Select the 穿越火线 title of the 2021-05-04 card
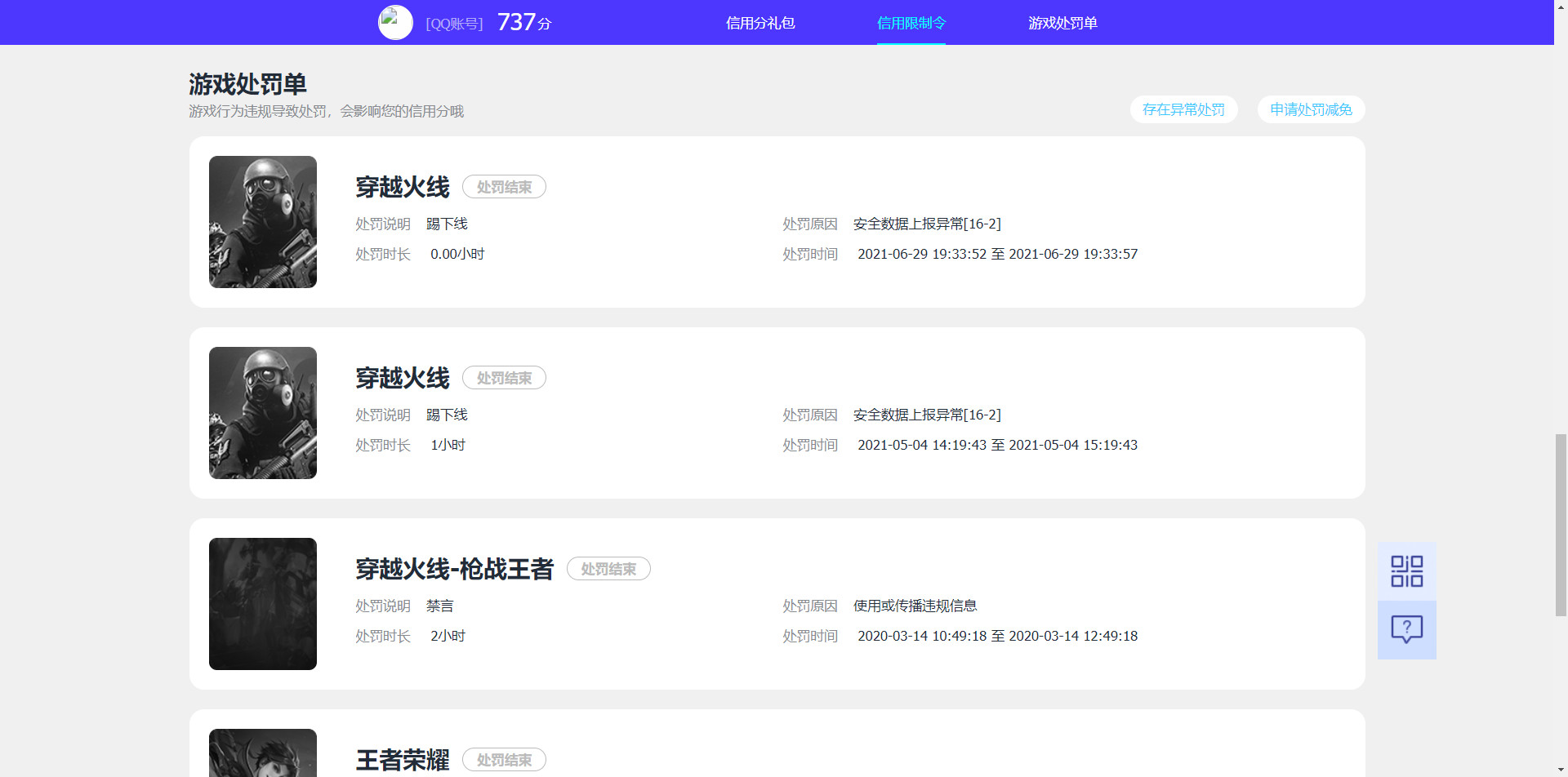1568x777 pixels. (x=403, y=378)
